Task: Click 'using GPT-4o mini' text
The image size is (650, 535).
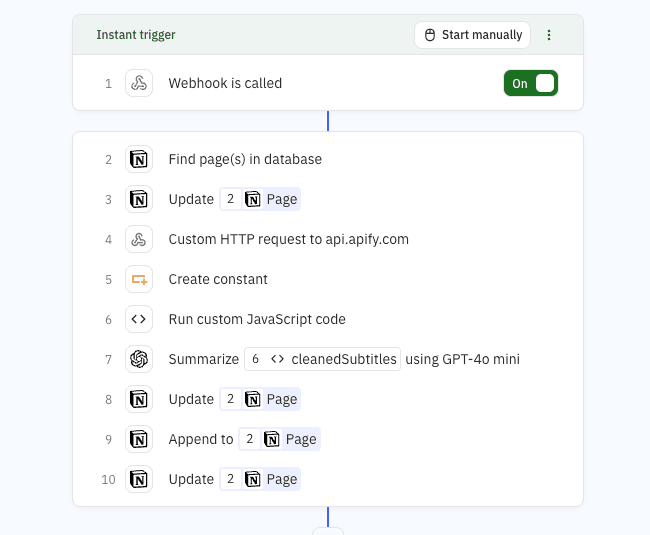Action: (462, 359)
